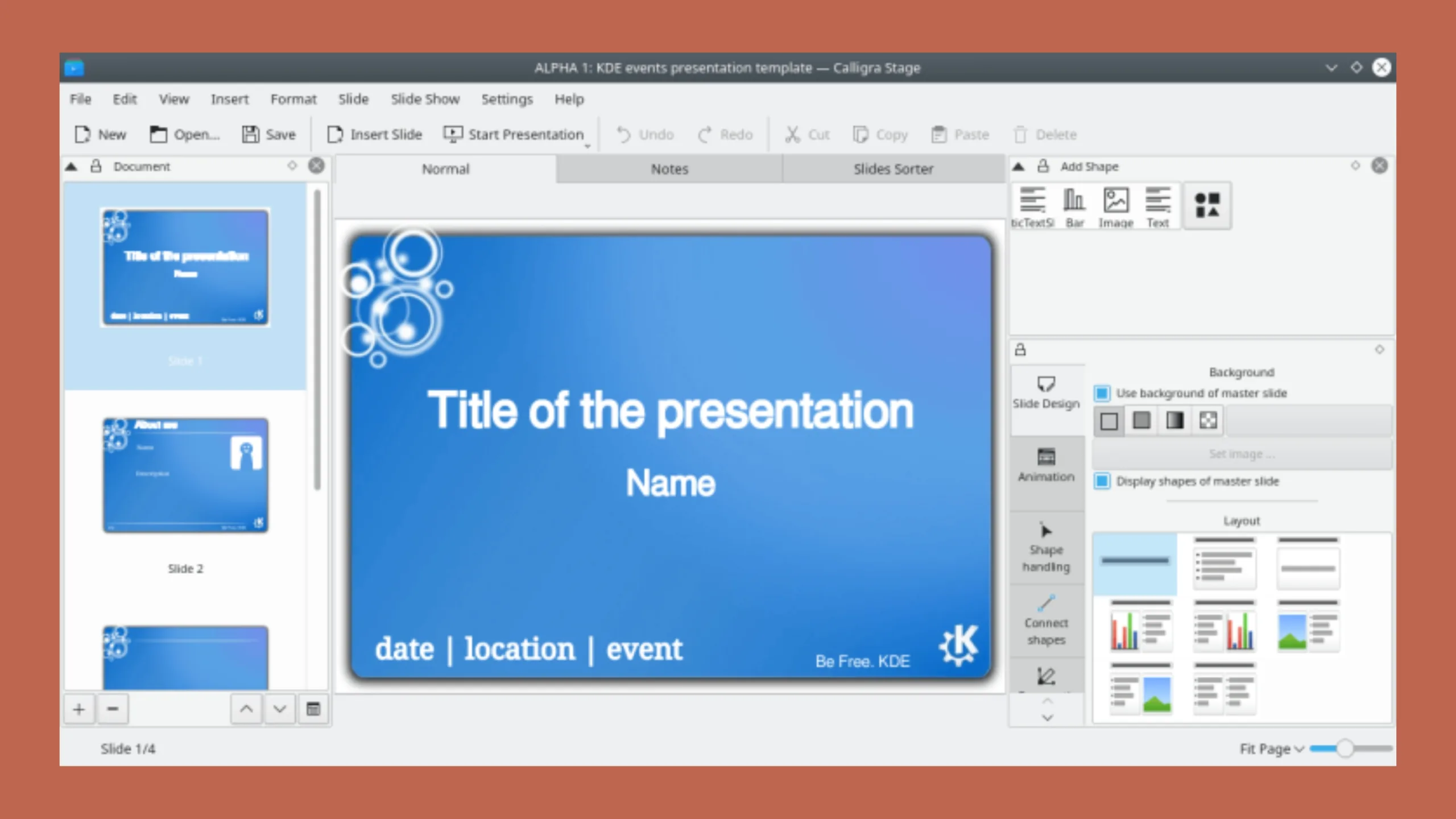Viewport: 1456px width, 819px height.
Task: Pick the title-only layout thumbnail
Action: click(1135, 564)
